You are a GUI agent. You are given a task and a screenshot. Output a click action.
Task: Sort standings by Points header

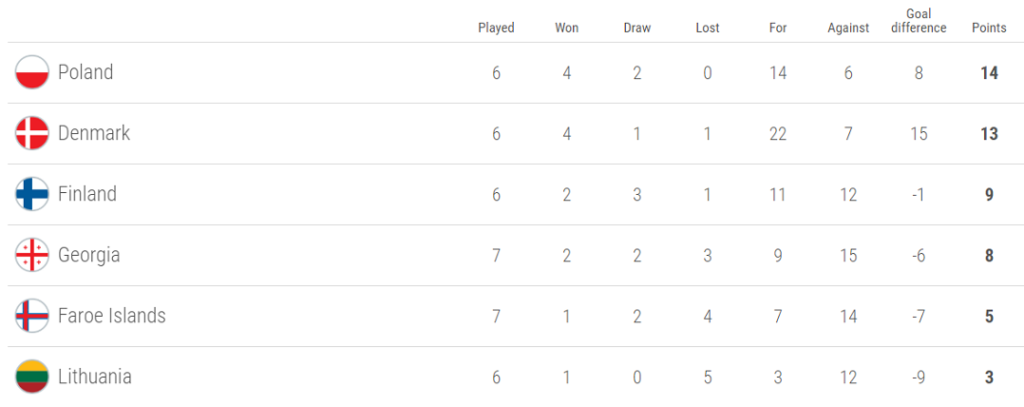point(989,28)
